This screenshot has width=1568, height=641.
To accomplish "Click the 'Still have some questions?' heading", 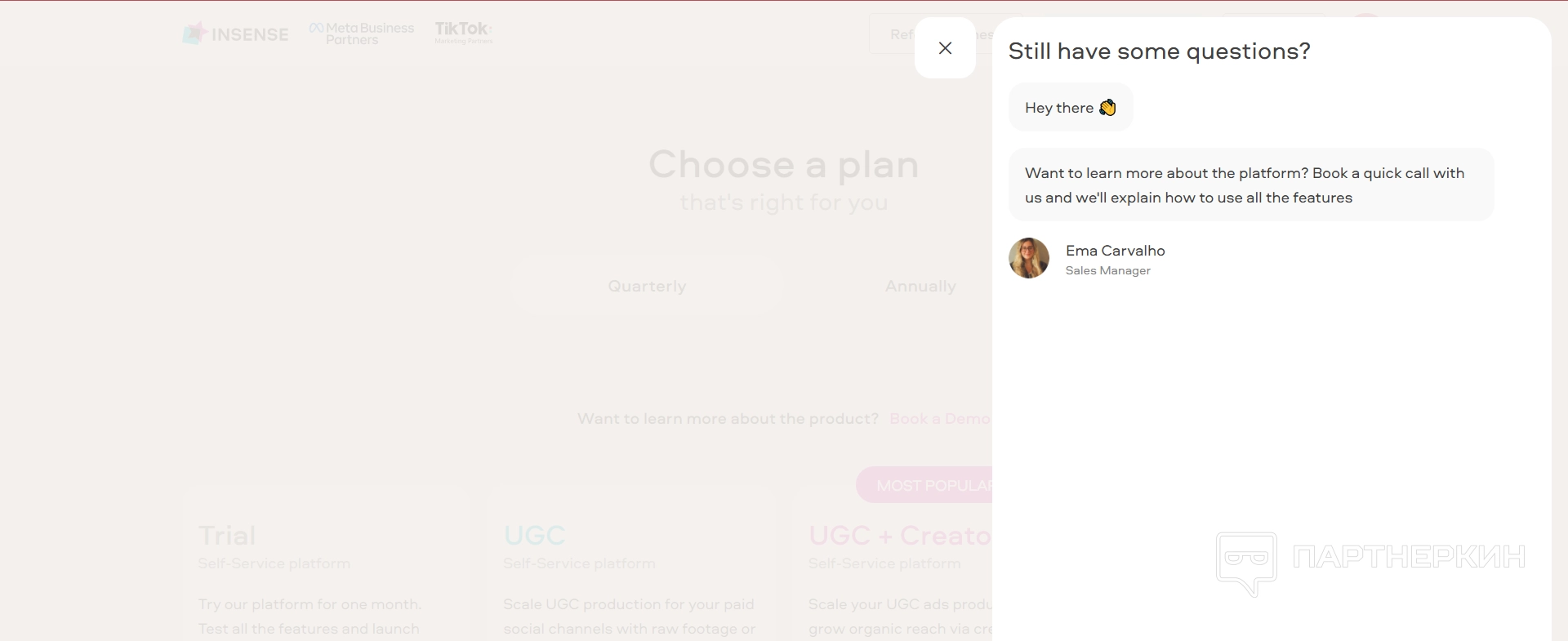I will pos(1159,51).
